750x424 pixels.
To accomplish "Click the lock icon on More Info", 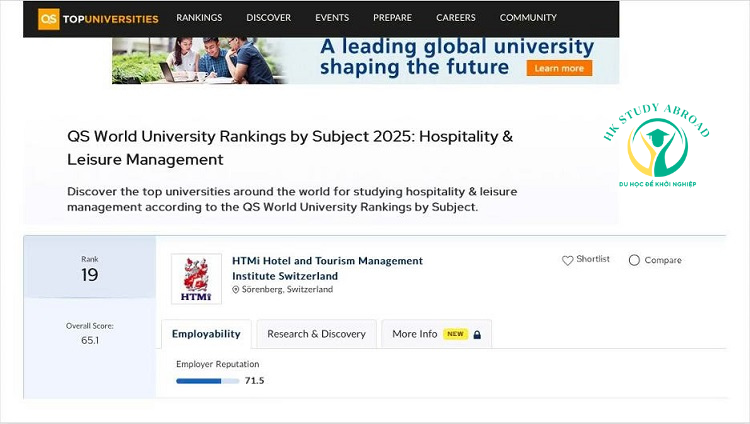I will click(x=477, y=334).
